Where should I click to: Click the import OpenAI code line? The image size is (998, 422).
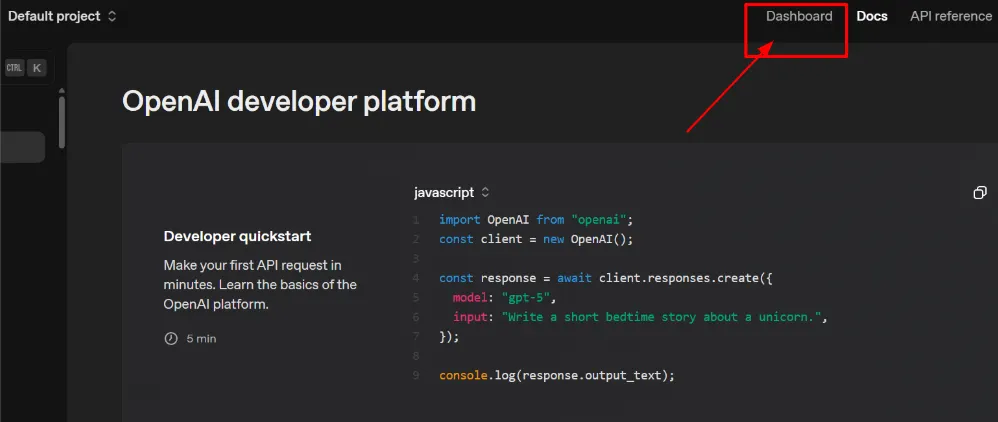pos(536,219)
